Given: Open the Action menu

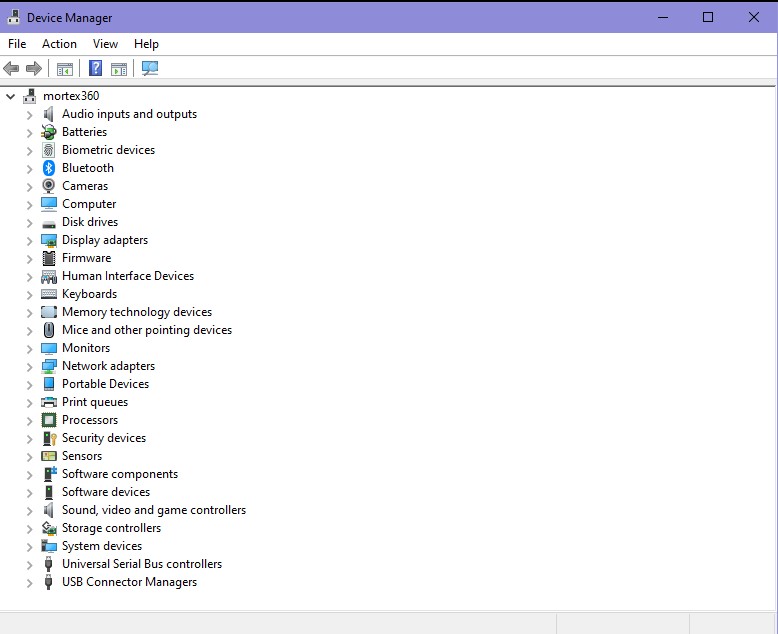Looking at the screenshot, I should click(x=59, y=44).
